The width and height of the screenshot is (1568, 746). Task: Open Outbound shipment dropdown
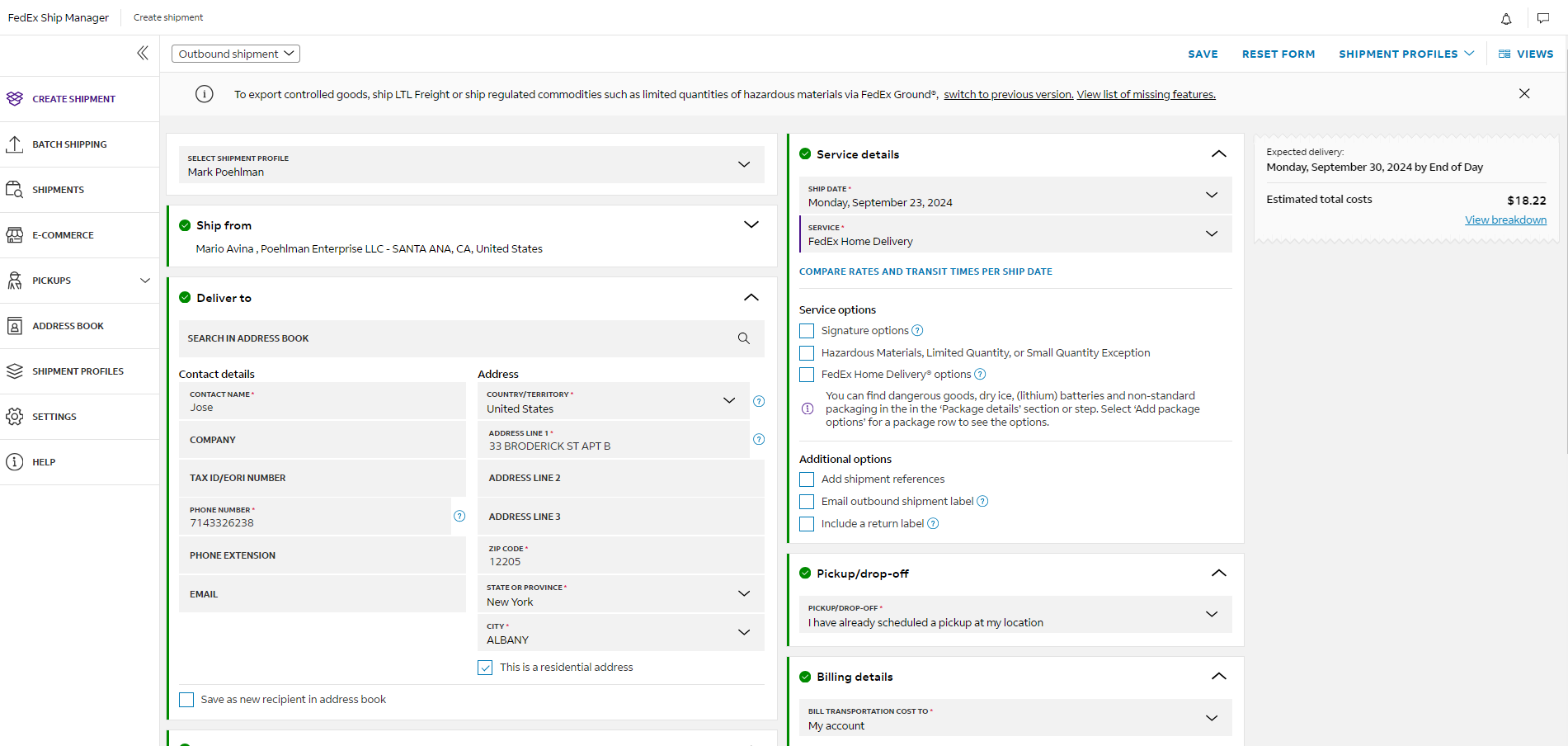pyautogui.click(x=236, y=54)
